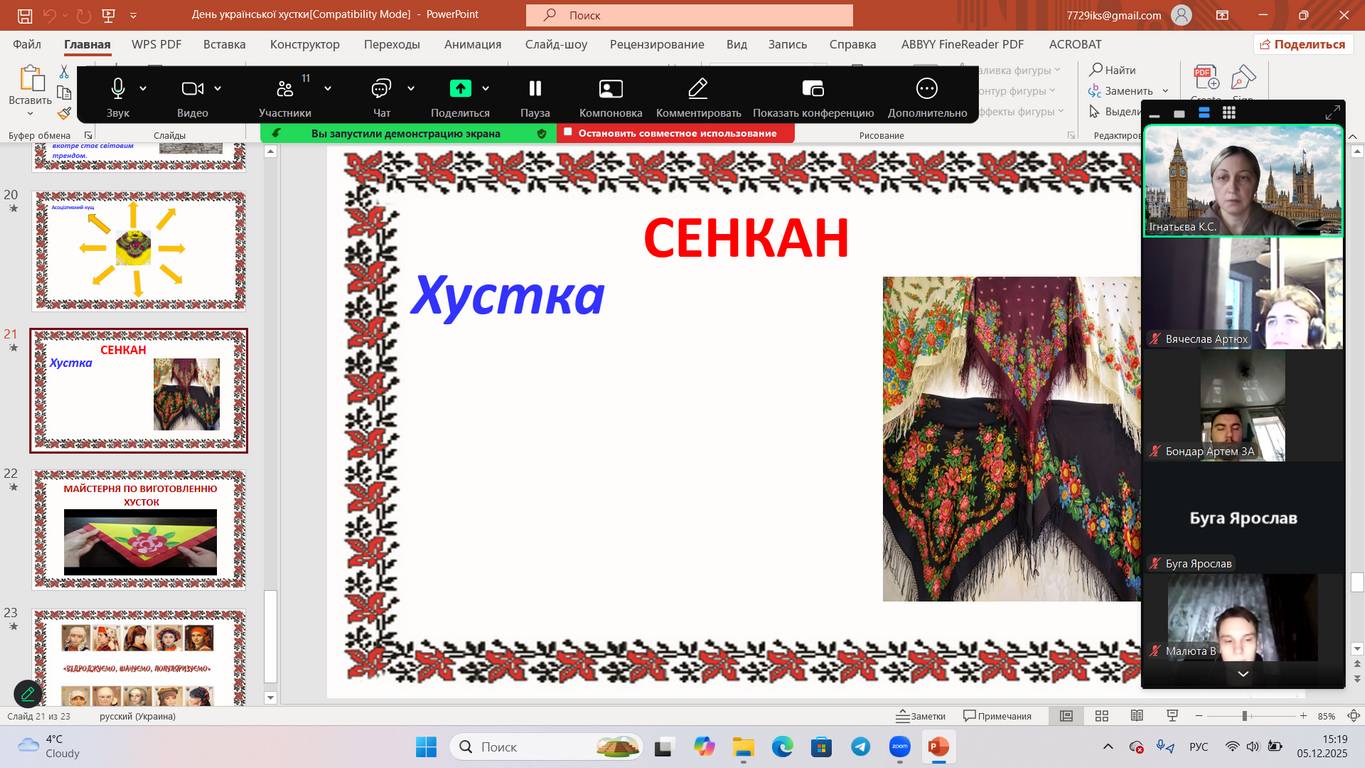Click the Zoom microphone Звук icon

tap(118, 88)
